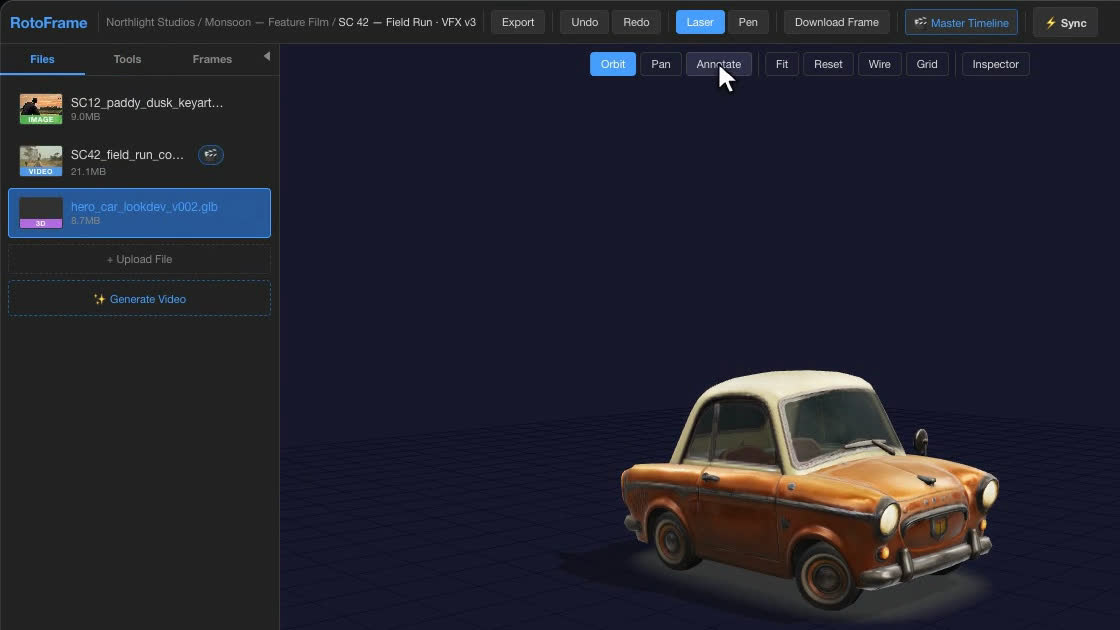The image size is (1120, 630).
Task: Open the Inspector panel
Action: (995, 64)
